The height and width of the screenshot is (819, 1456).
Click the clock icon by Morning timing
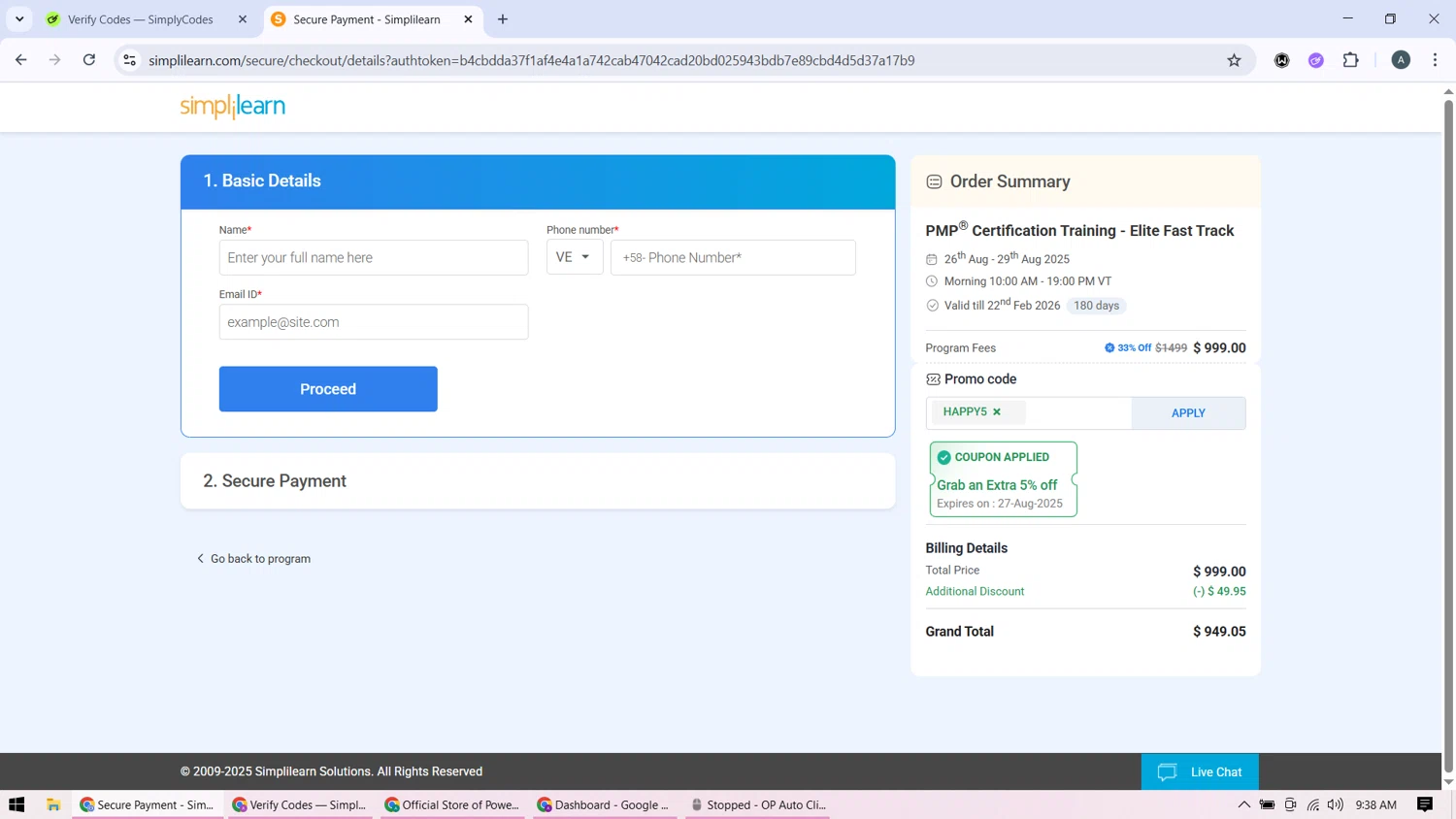pyautogui.click(x=932, y=281)
